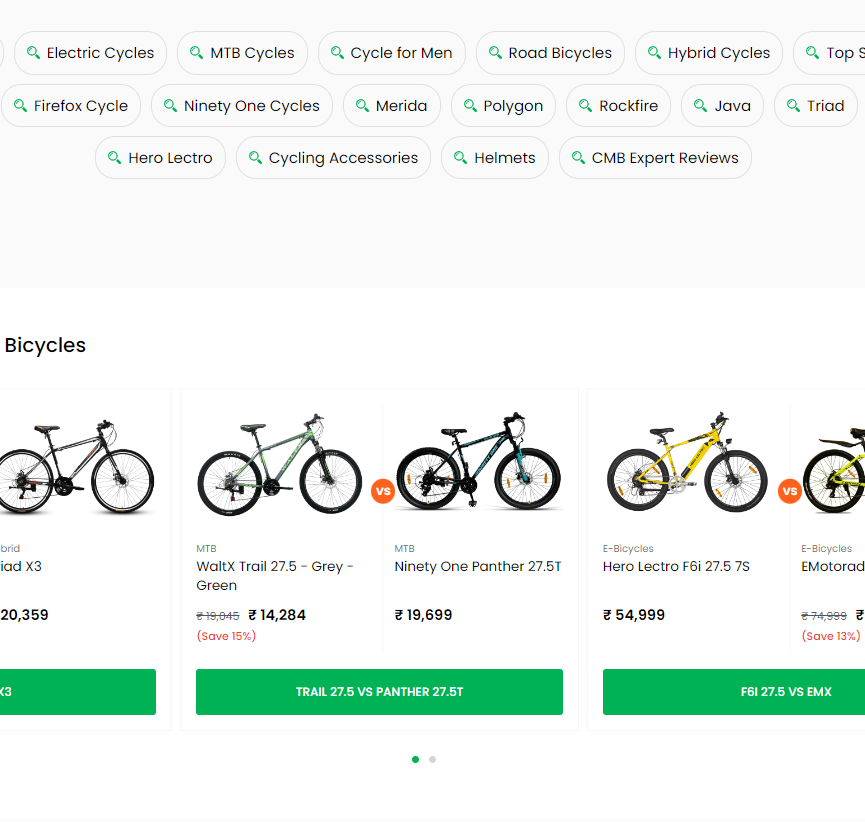
Task: Open the WaltX Trail 27.5 bike image
Action: 280,465
